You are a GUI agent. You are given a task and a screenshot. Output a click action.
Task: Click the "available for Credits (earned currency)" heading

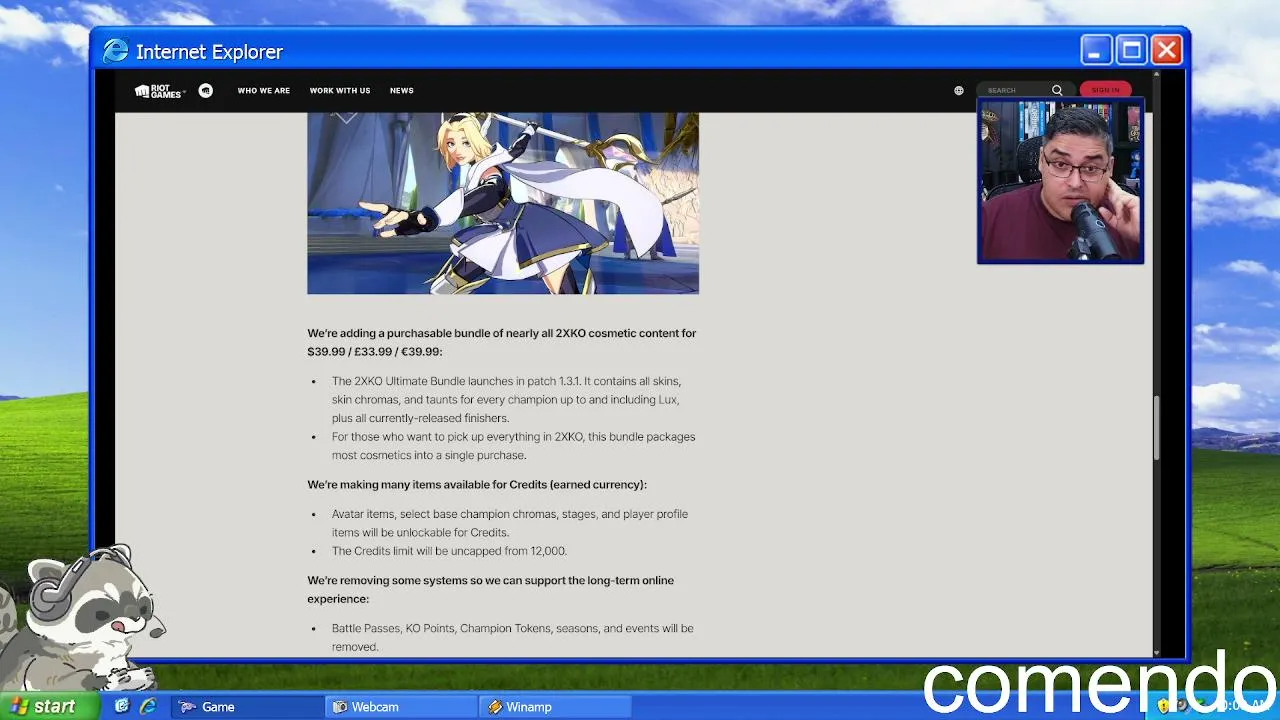click(x=477, y=485)
